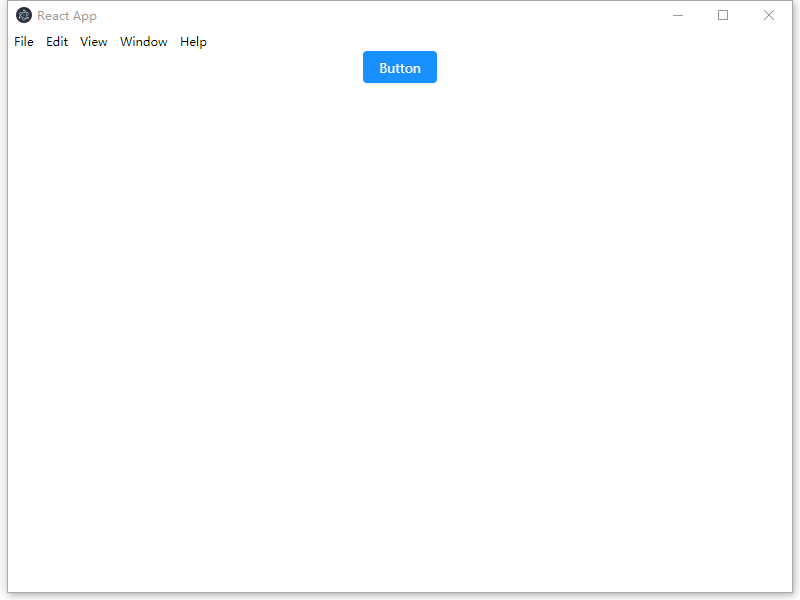800x600 pixels.
Task: Open the View menu
Action: pyautogui.click(x=93, y=42)
